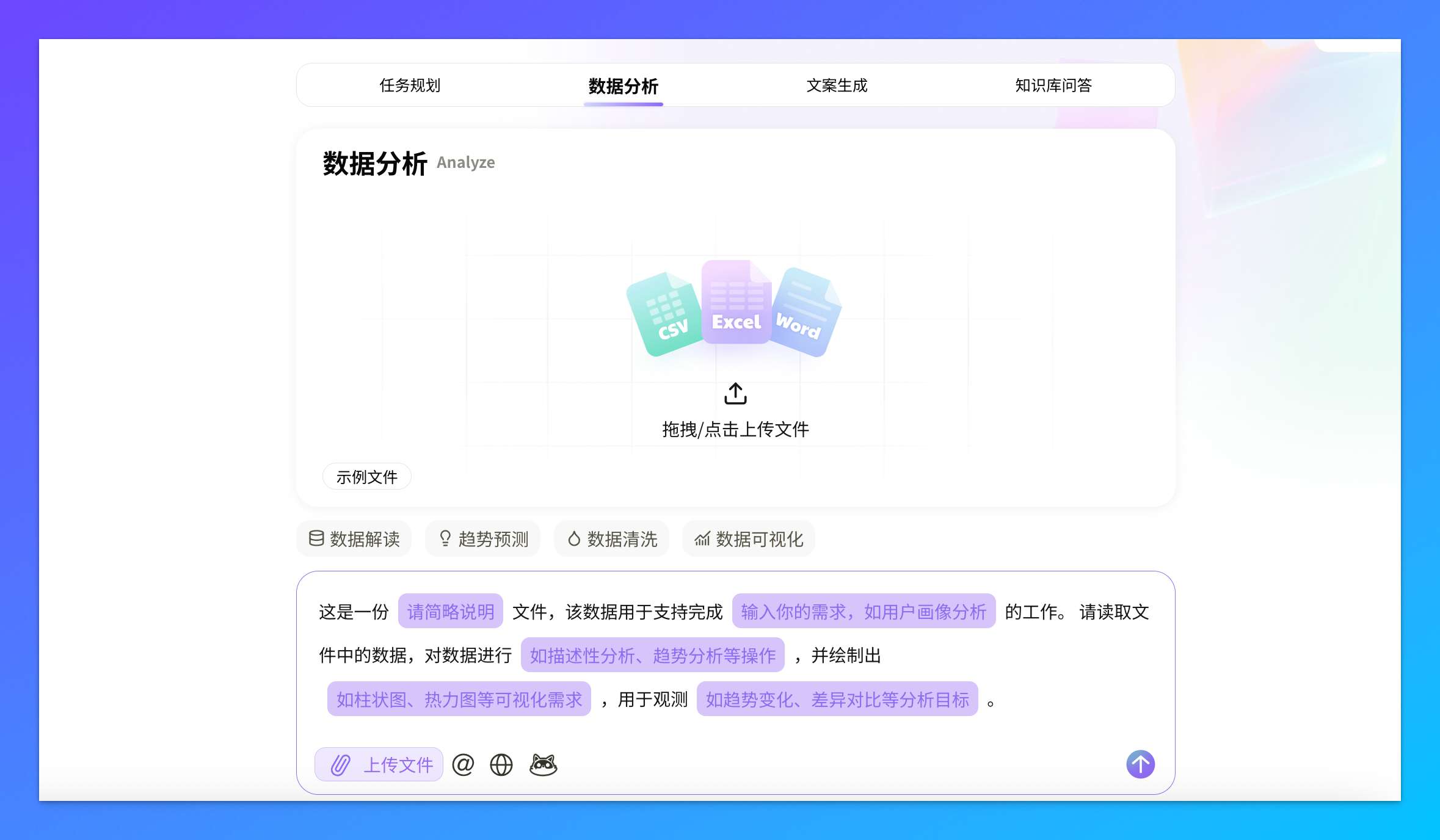Click the raccoon mascot icon
1440x840 pixels.
pyautogui.click(x=543, y=764)
